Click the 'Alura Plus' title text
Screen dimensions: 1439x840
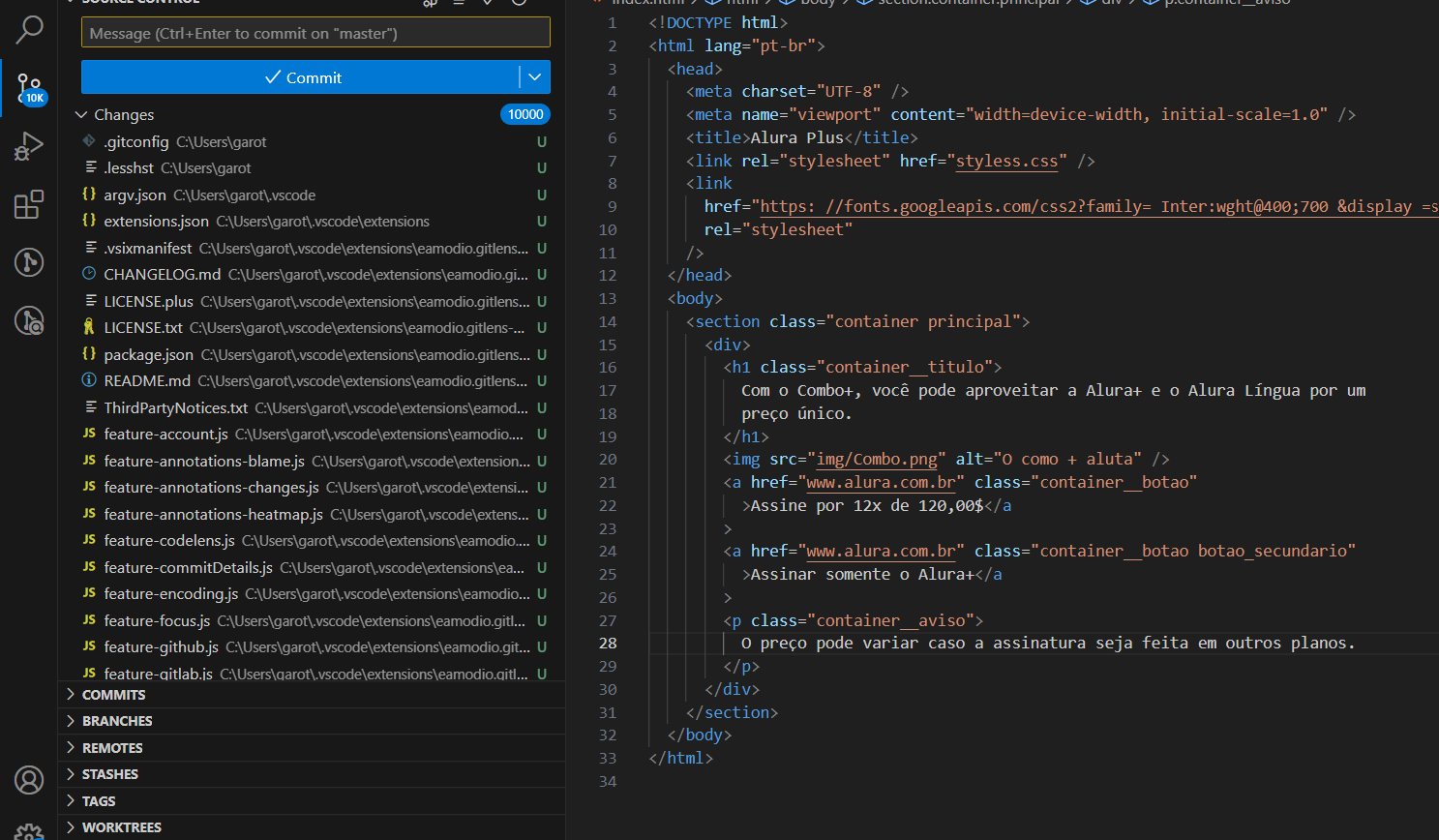coord(797,137)
